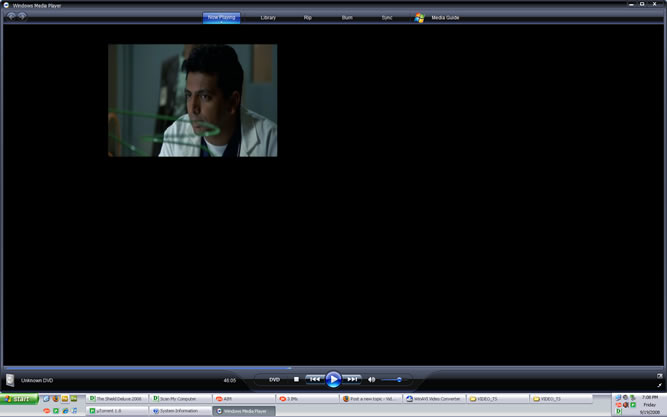
Task: Open the Library tab
Action: (268, 17)
